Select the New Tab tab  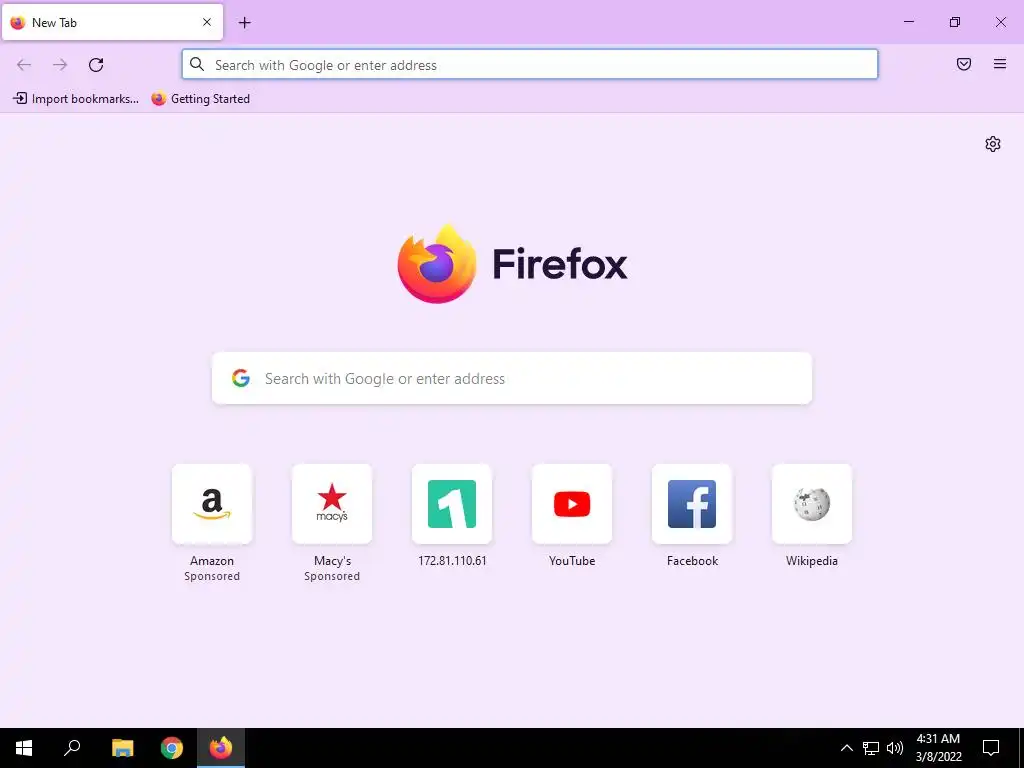coord(112,22)
